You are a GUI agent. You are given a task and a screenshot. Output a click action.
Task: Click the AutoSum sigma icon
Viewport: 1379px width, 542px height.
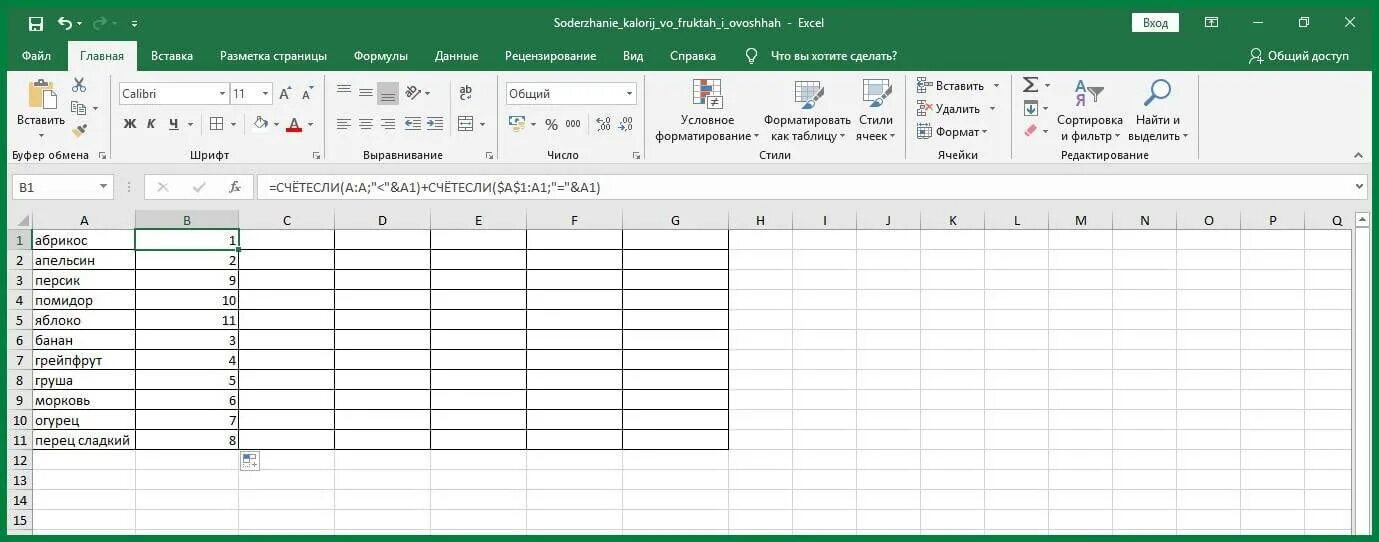coord(1031,85)
